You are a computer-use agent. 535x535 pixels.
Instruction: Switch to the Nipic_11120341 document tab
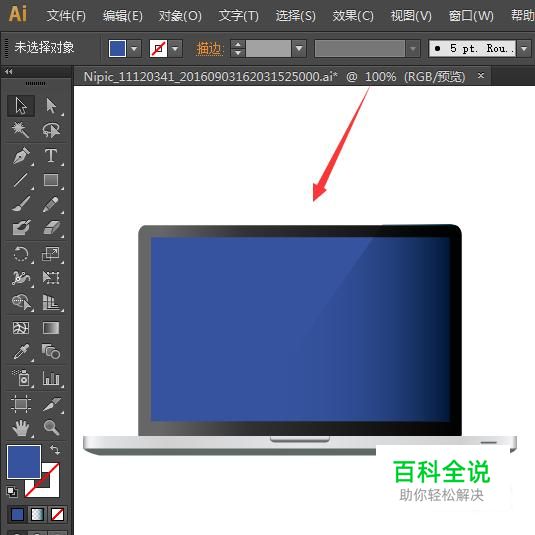pos(274,76)
